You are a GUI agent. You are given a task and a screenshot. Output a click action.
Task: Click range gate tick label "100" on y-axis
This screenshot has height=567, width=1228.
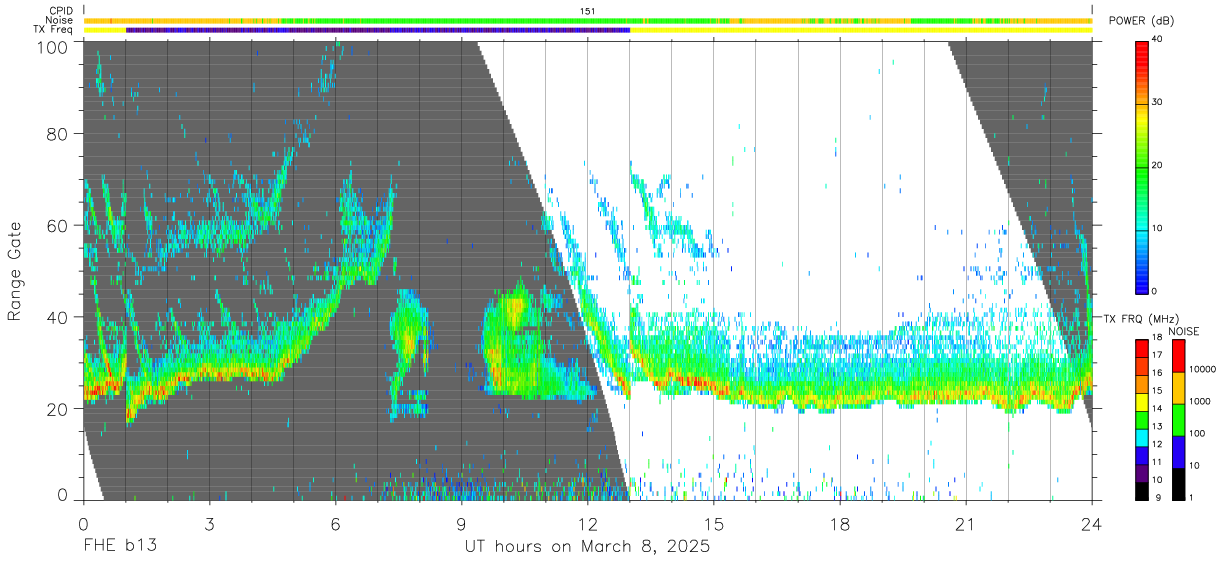click(54, 46)
